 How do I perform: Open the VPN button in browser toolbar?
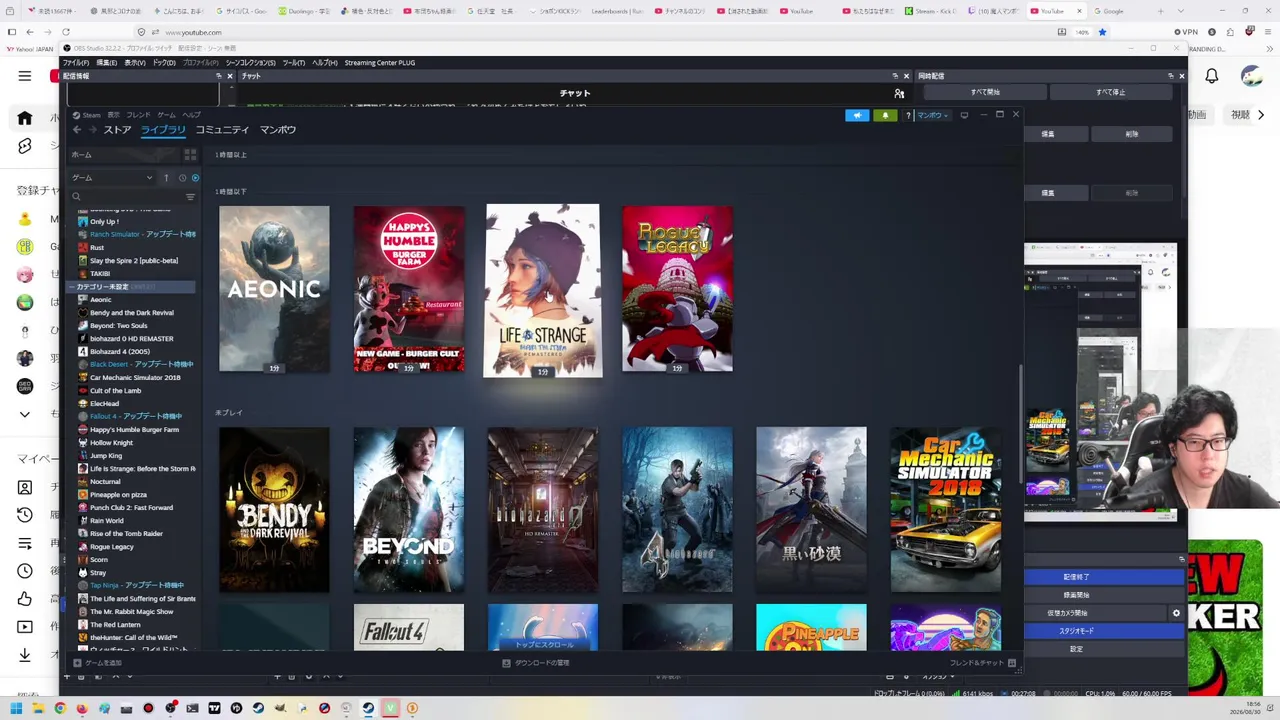[1185, 32]
